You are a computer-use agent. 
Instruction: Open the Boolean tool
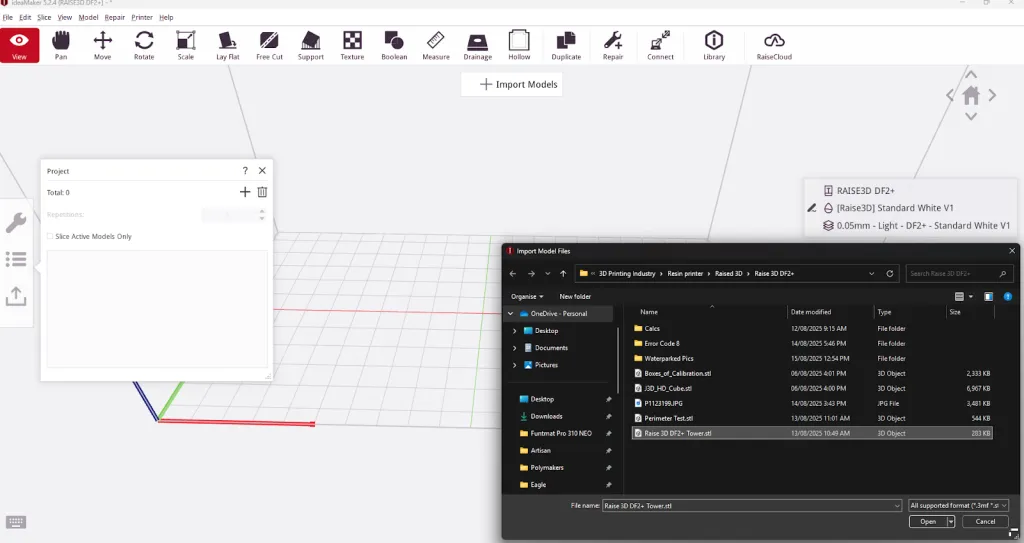[394, 45]
